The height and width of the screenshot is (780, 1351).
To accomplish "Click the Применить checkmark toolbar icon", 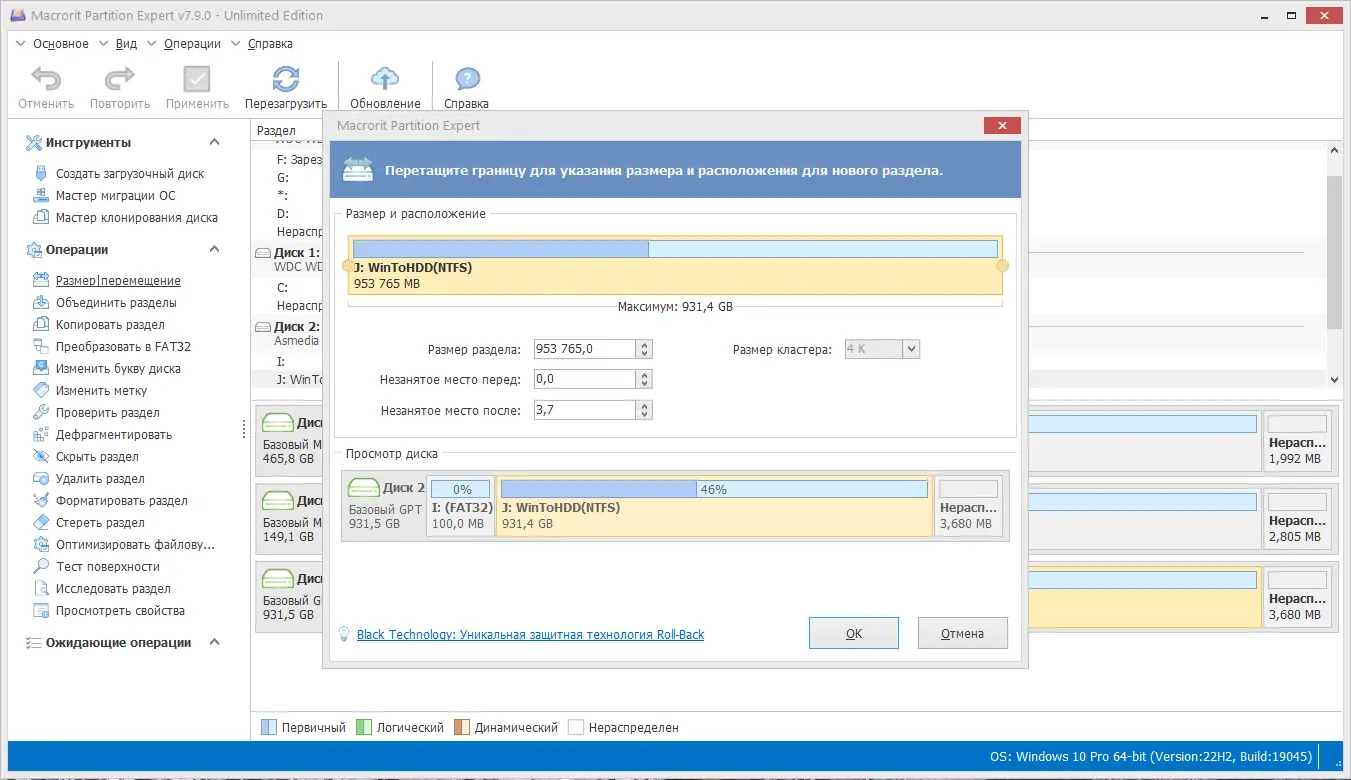I will point(197,79).
